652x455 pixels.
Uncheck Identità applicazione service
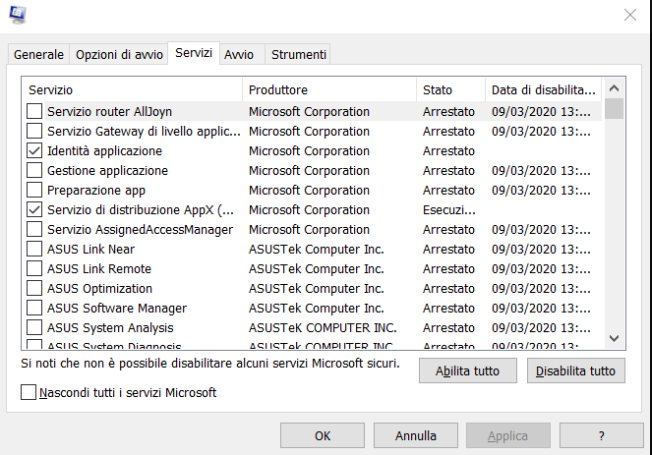34,151
